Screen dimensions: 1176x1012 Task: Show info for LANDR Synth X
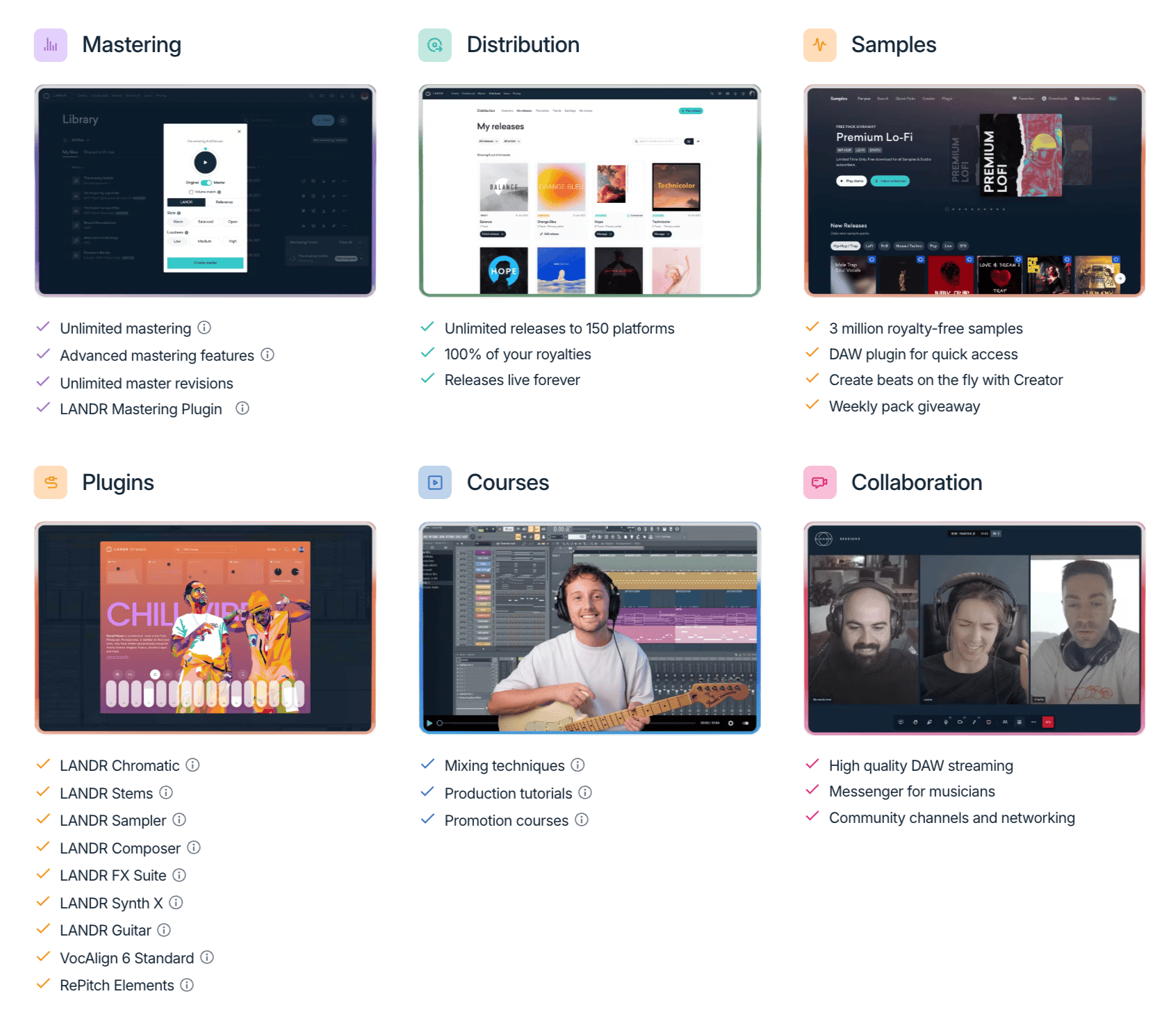pyautogui.click(x=176, y=902)
